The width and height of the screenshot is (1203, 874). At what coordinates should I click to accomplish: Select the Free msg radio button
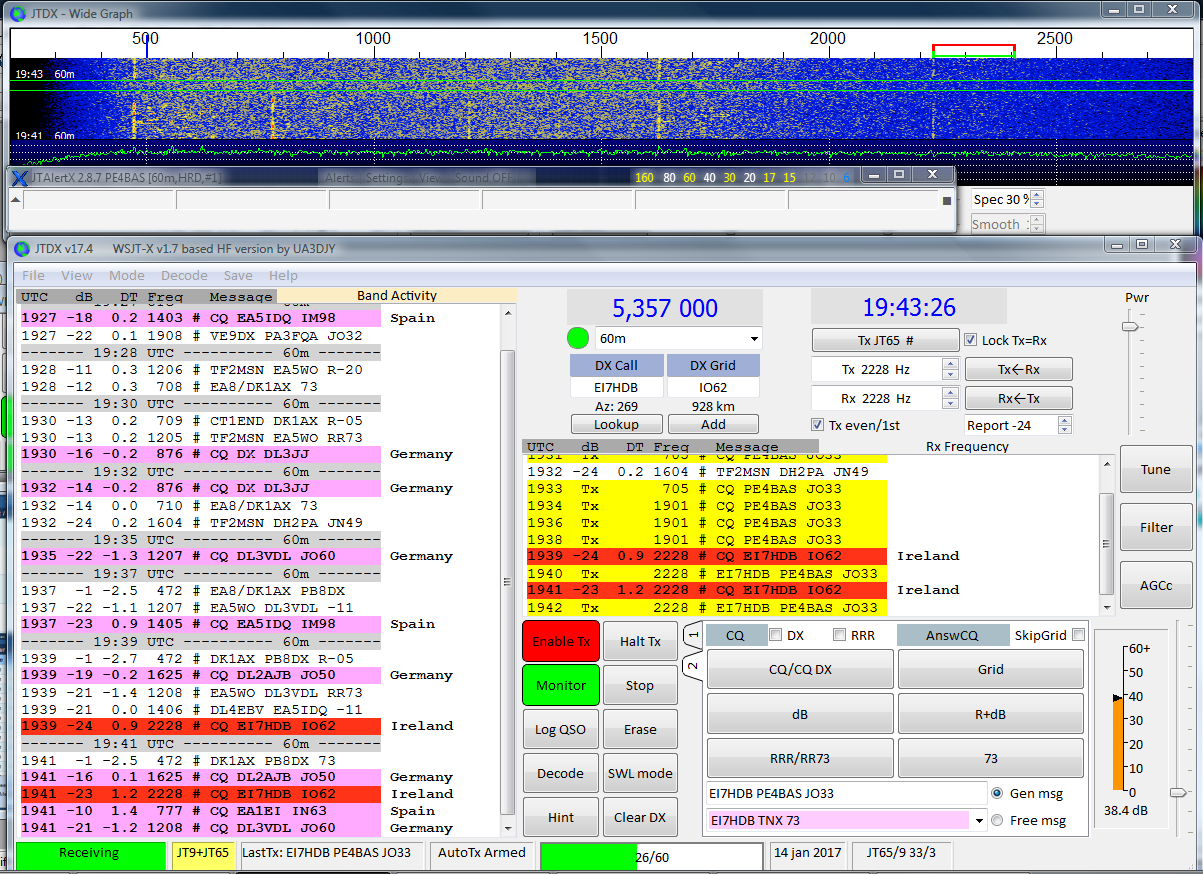click(x=996, y=819)
